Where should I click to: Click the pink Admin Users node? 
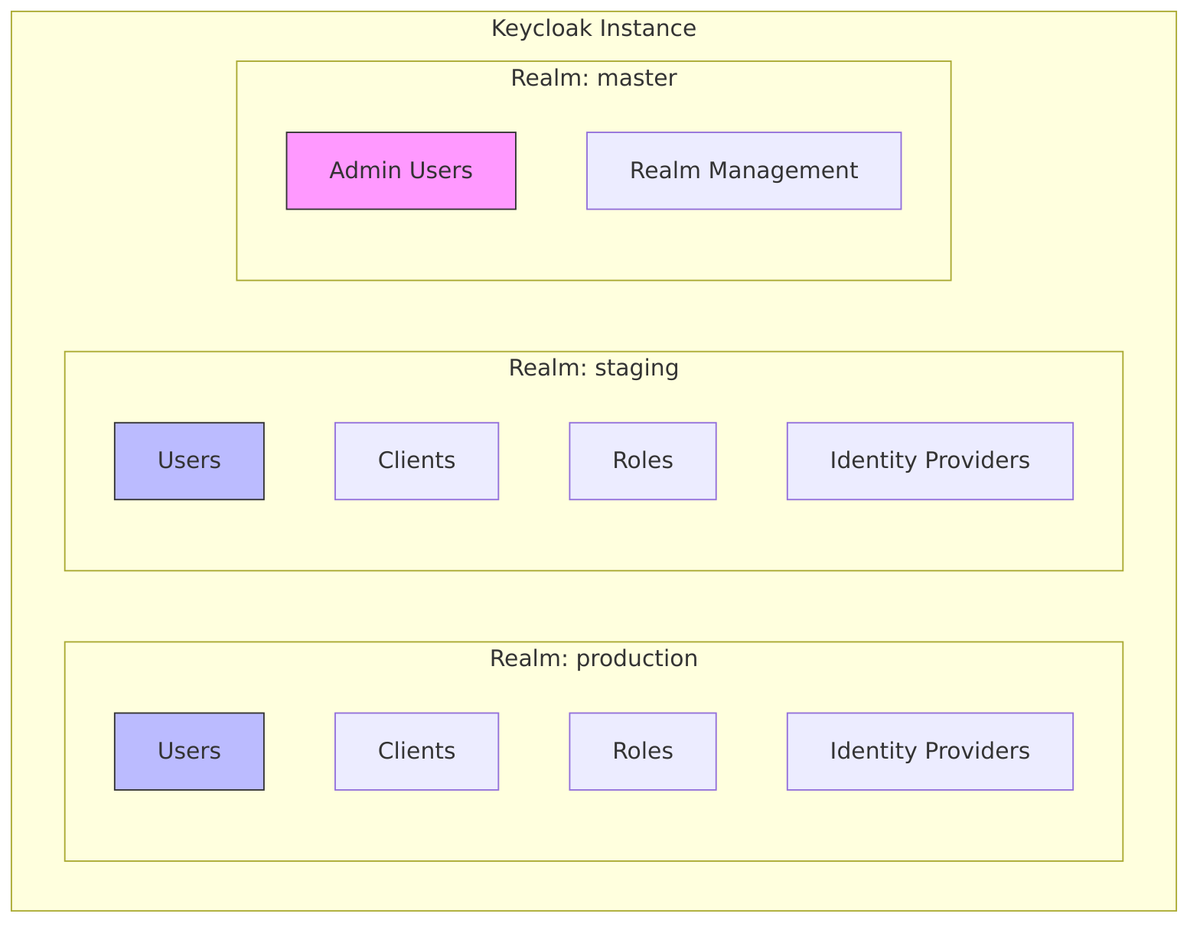pos(400,171)
